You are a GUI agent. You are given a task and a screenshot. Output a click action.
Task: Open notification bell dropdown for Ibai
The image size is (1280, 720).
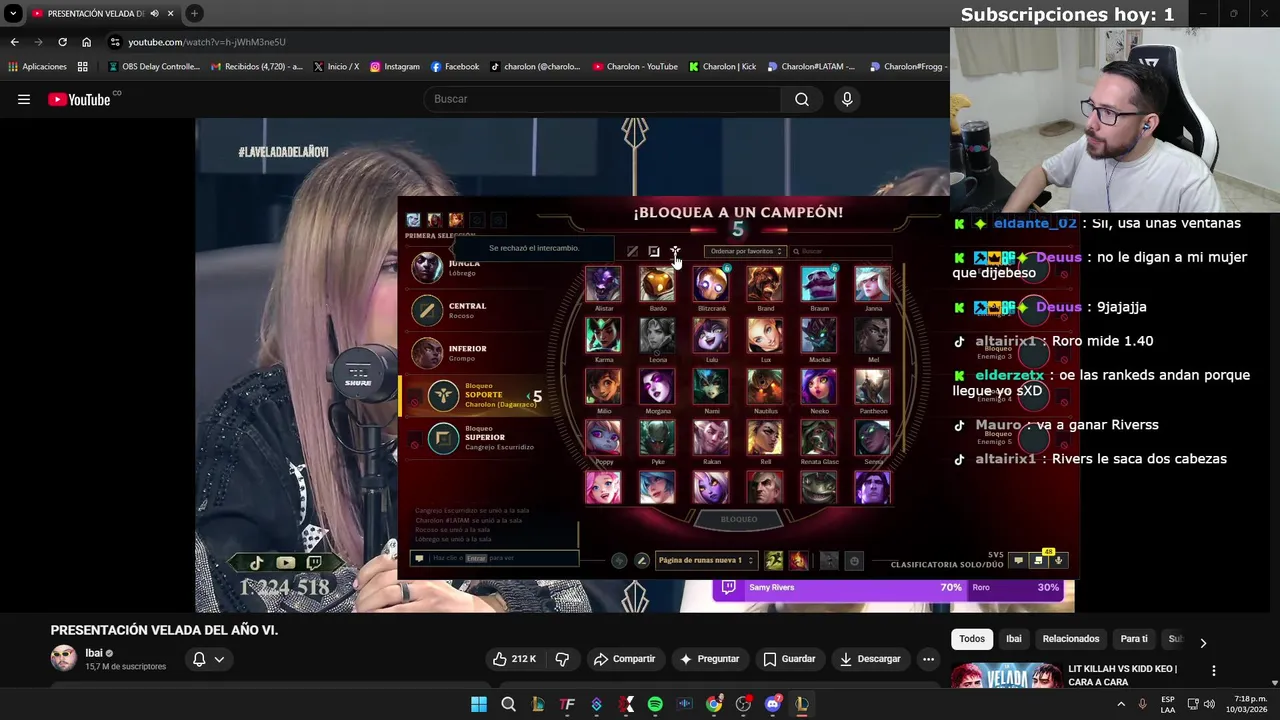(208, 659)
